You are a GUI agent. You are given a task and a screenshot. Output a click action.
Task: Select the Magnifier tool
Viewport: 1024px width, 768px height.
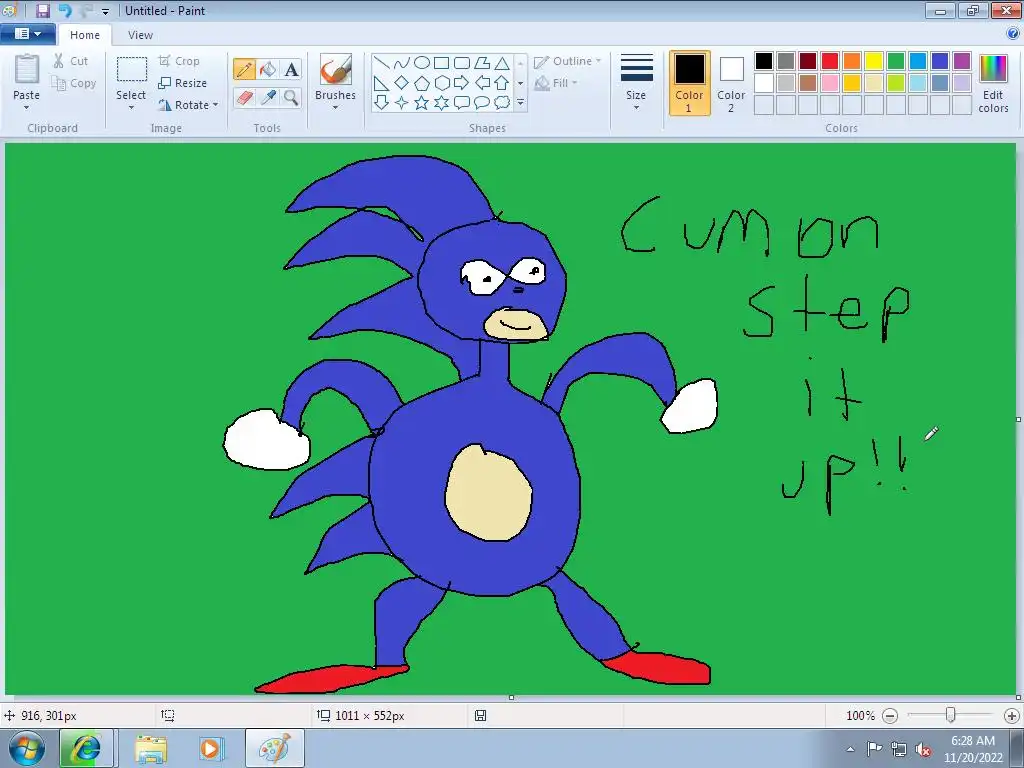291,98
